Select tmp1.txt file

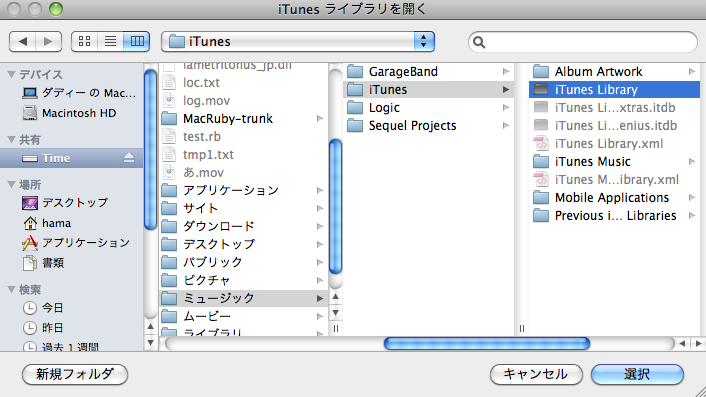click(x=244, y=155)
